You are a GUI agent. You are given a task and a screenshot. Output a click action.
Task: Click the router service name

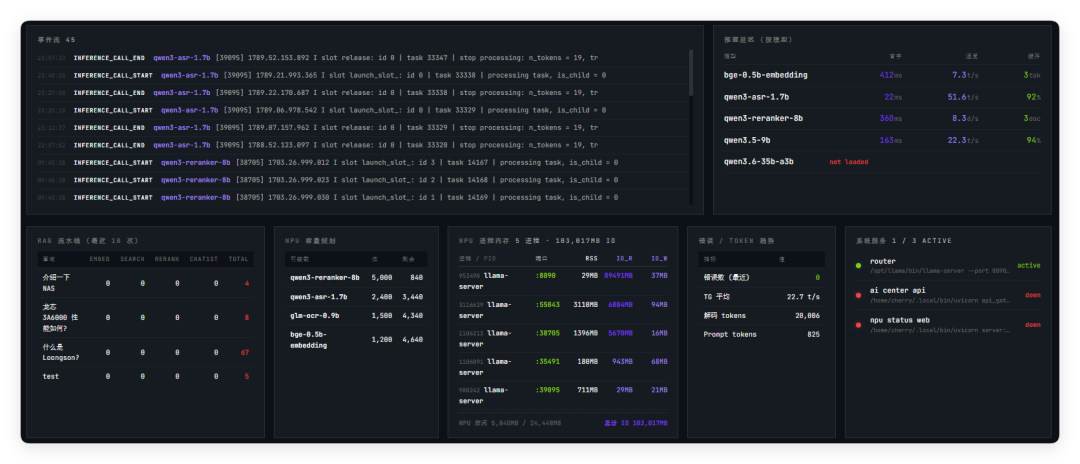pyautogui.click(x=882, y=262)
